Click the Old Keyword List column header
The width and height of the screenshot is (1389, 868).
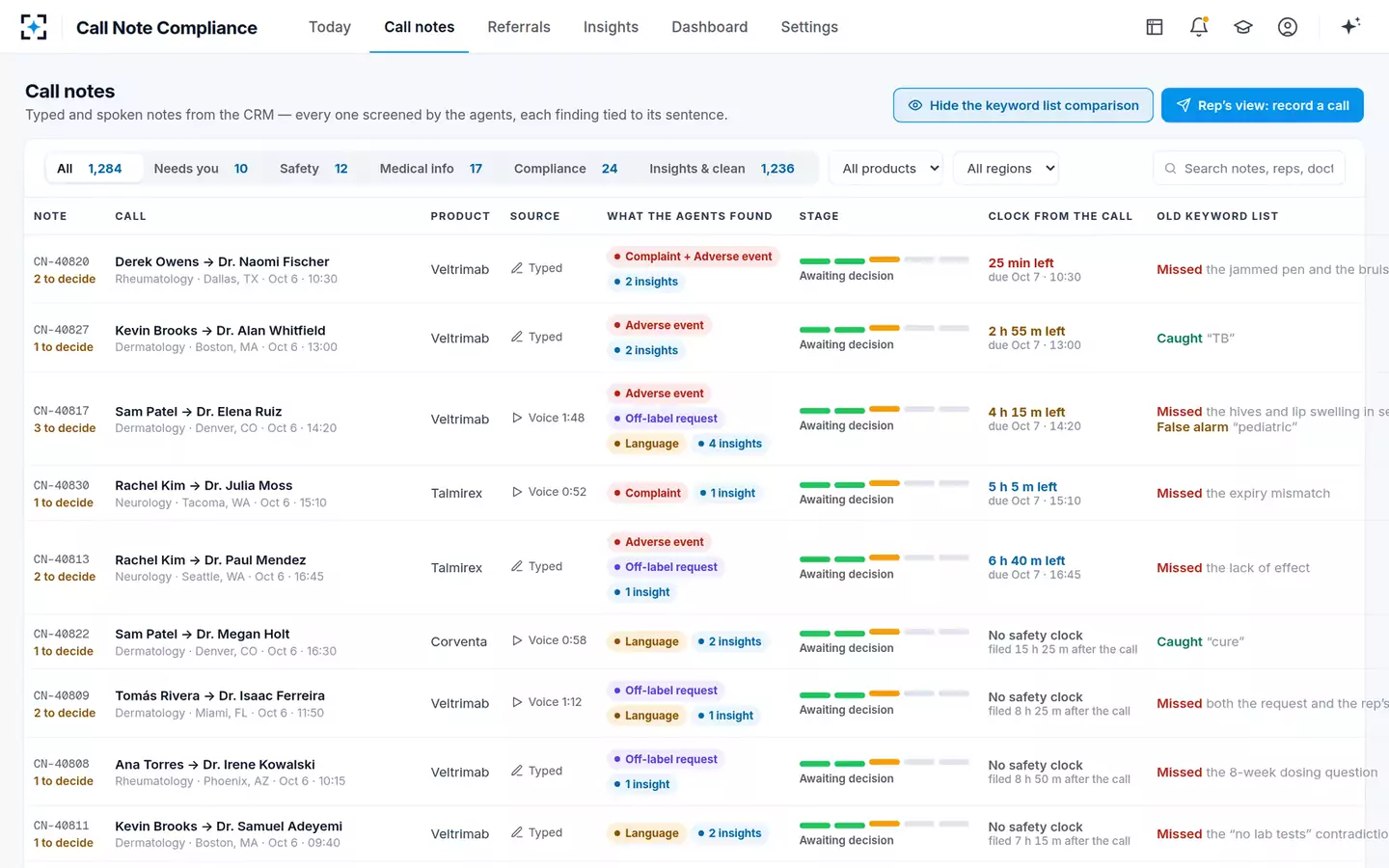pos(1217,216)
